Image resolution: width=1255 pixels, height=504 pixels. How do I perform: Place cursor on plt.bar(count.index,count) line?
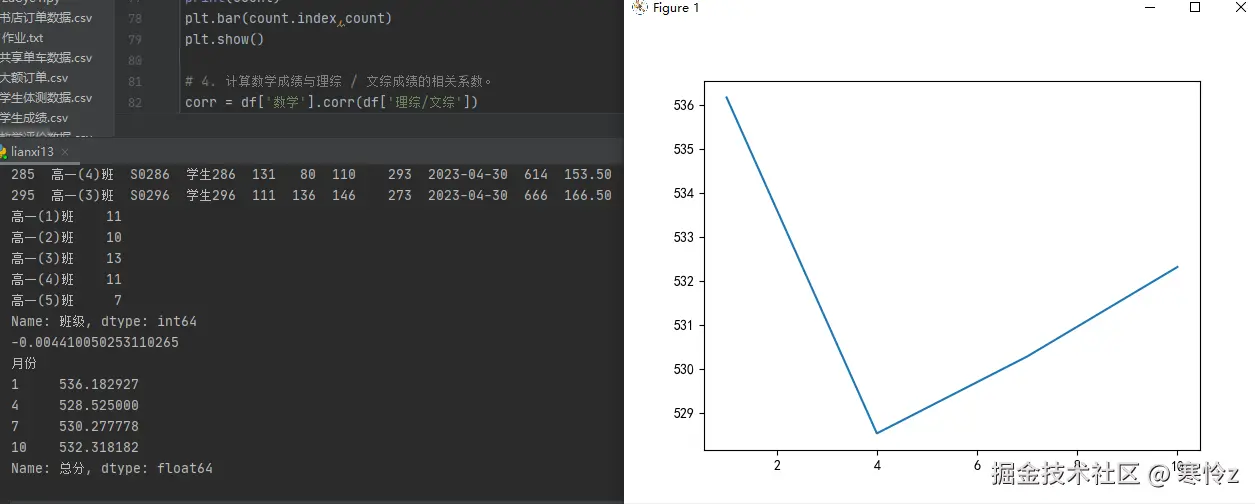pyautogui.click(x=289, y=19)
